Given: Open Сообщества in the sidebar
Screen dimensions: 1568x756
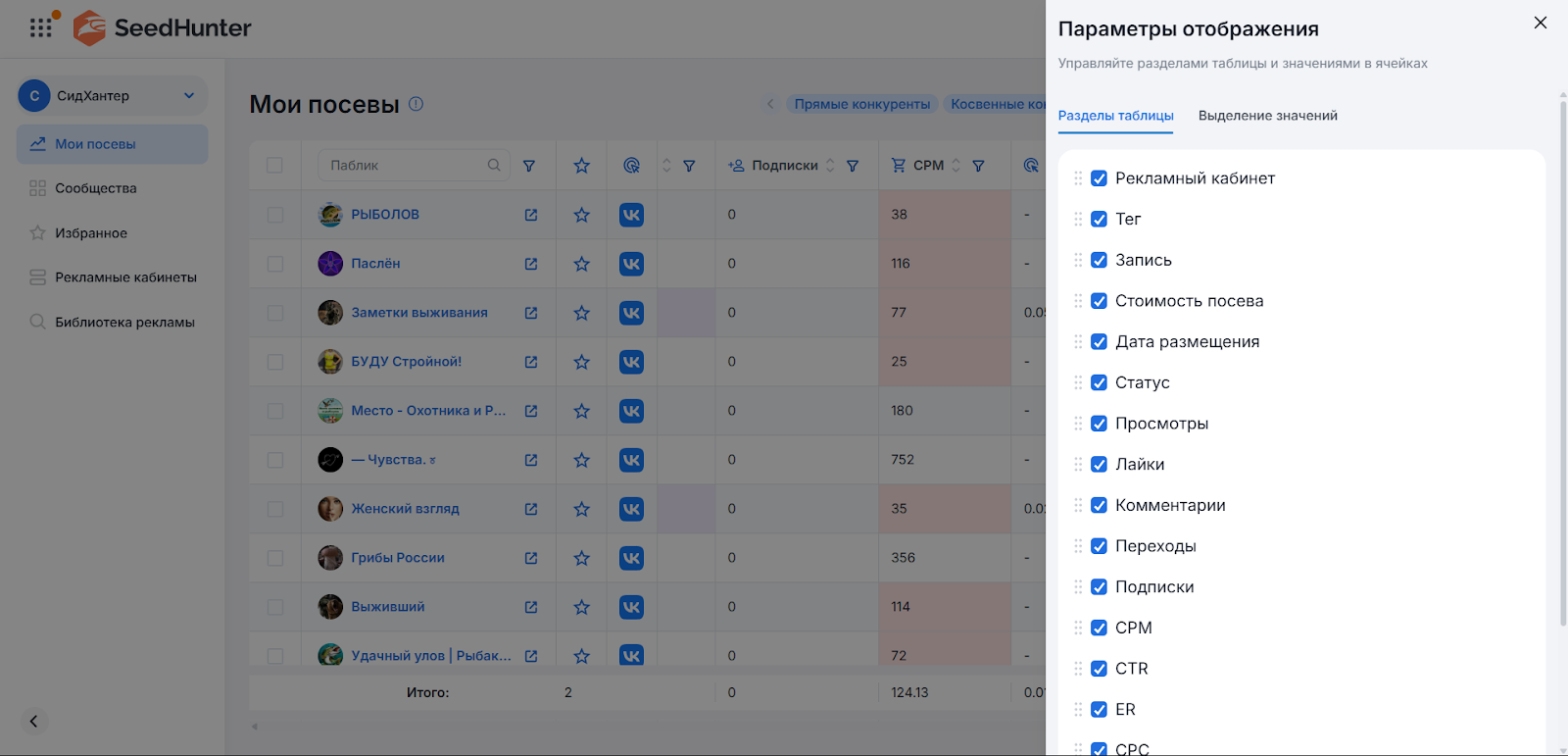Looking at the screenshot, I should tap(95, 188).
